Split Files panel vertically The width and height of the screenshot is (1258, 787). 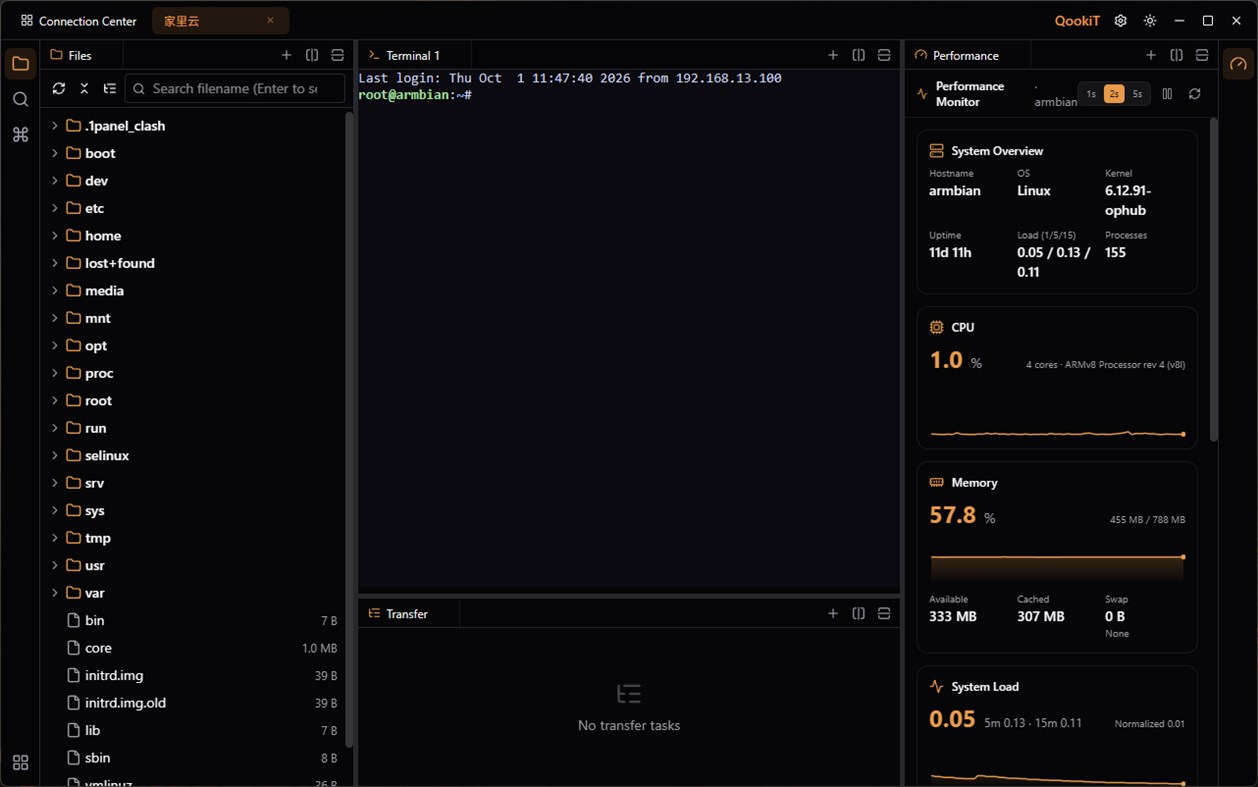[312, 55]
